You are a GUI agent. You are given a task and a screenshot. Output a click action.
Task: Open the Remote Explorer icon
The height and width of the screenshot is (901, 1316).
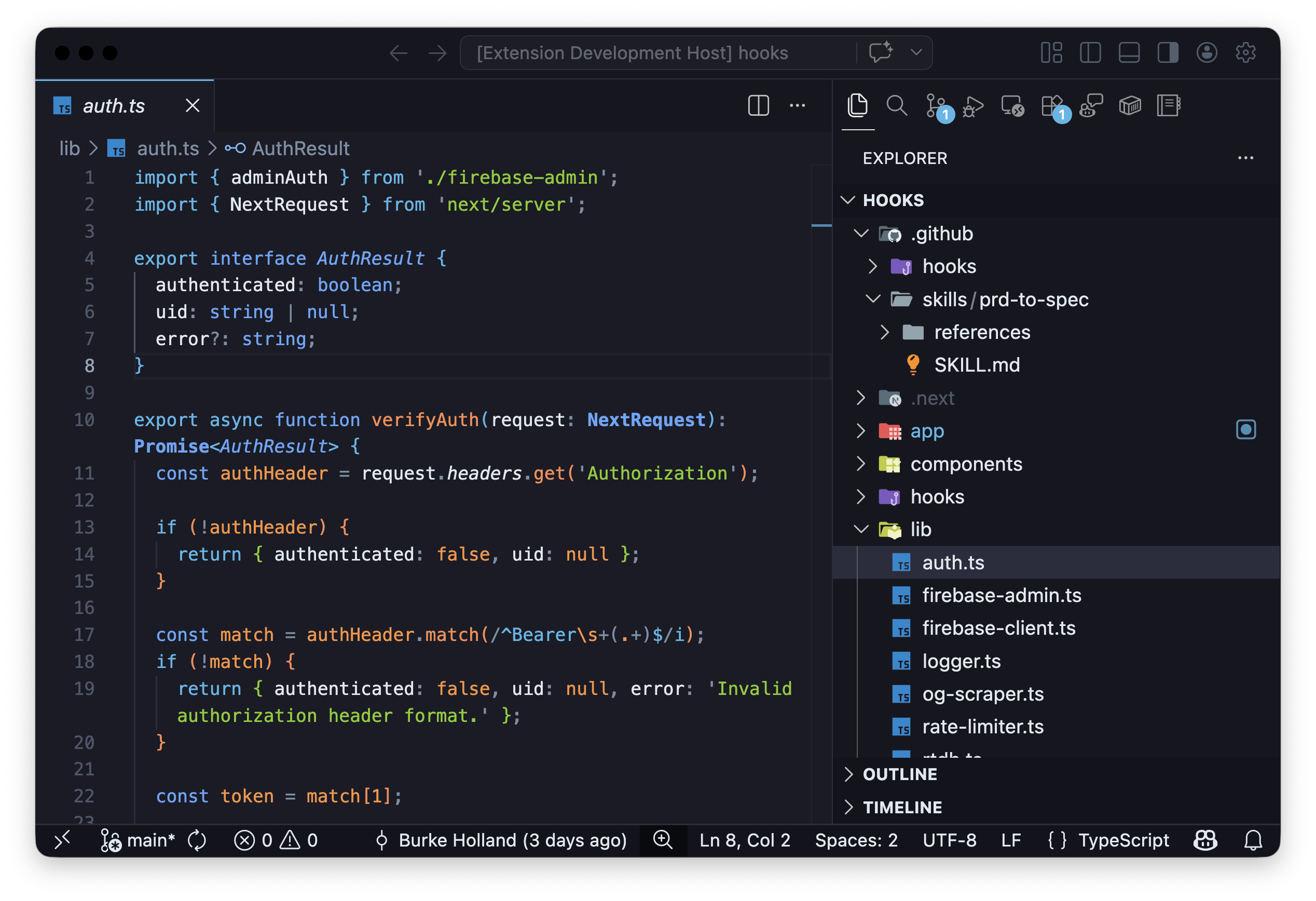pos(1012,105)
